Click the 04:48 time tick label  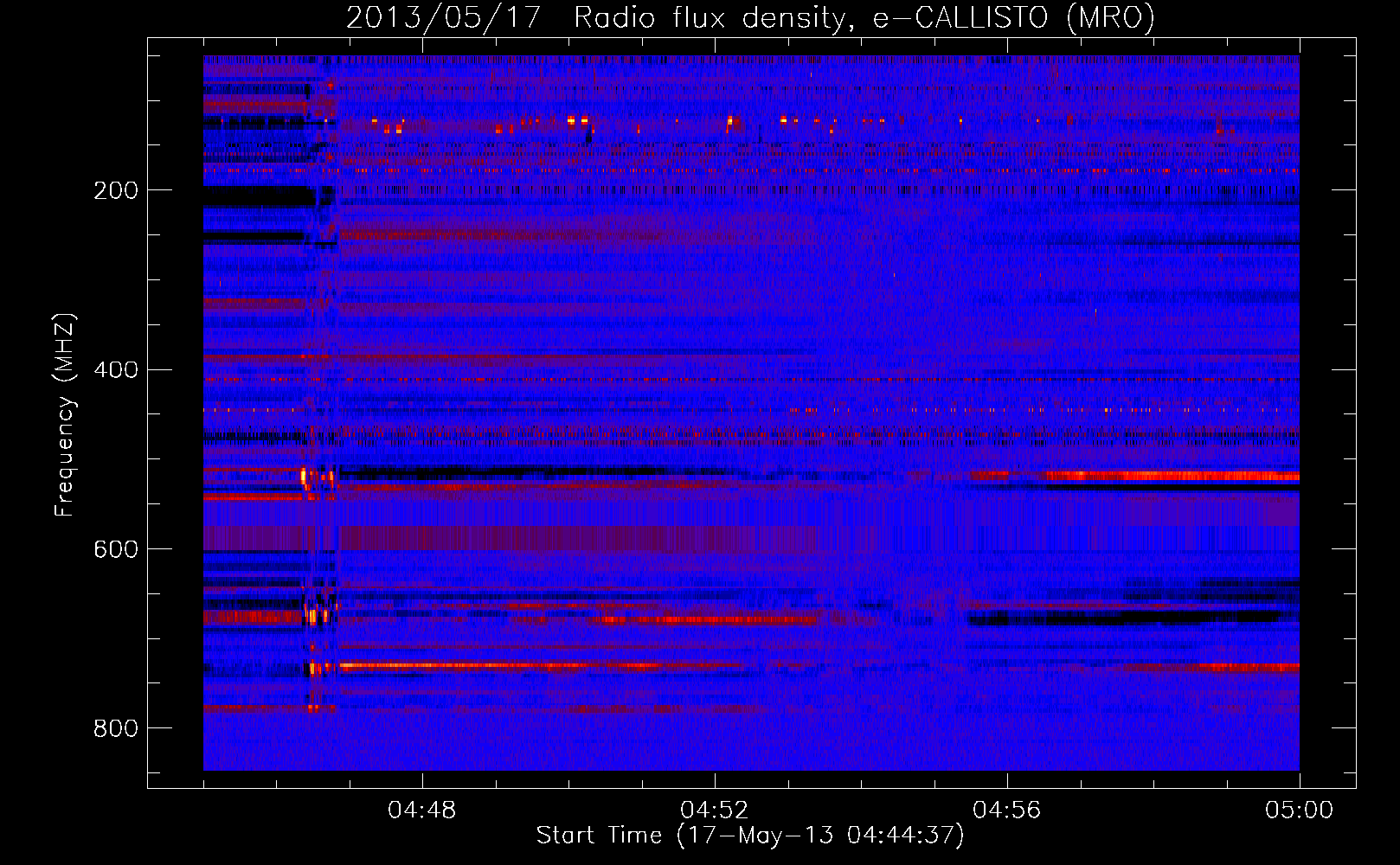coord(422,811)
